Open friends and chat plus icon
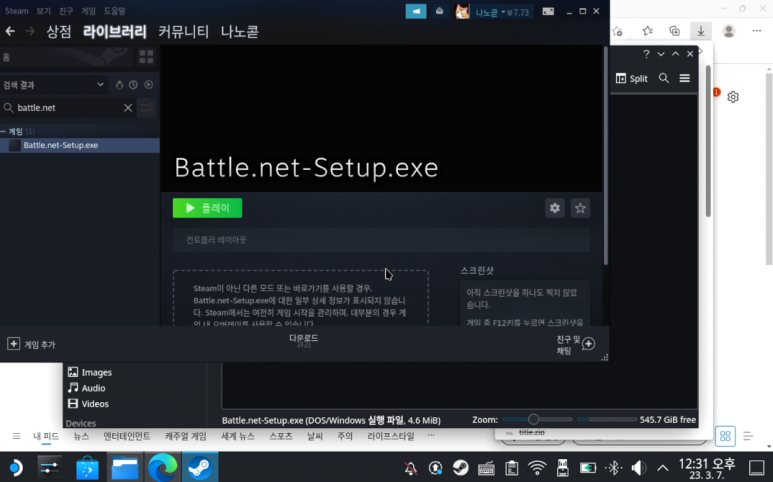 click(588, 344)
